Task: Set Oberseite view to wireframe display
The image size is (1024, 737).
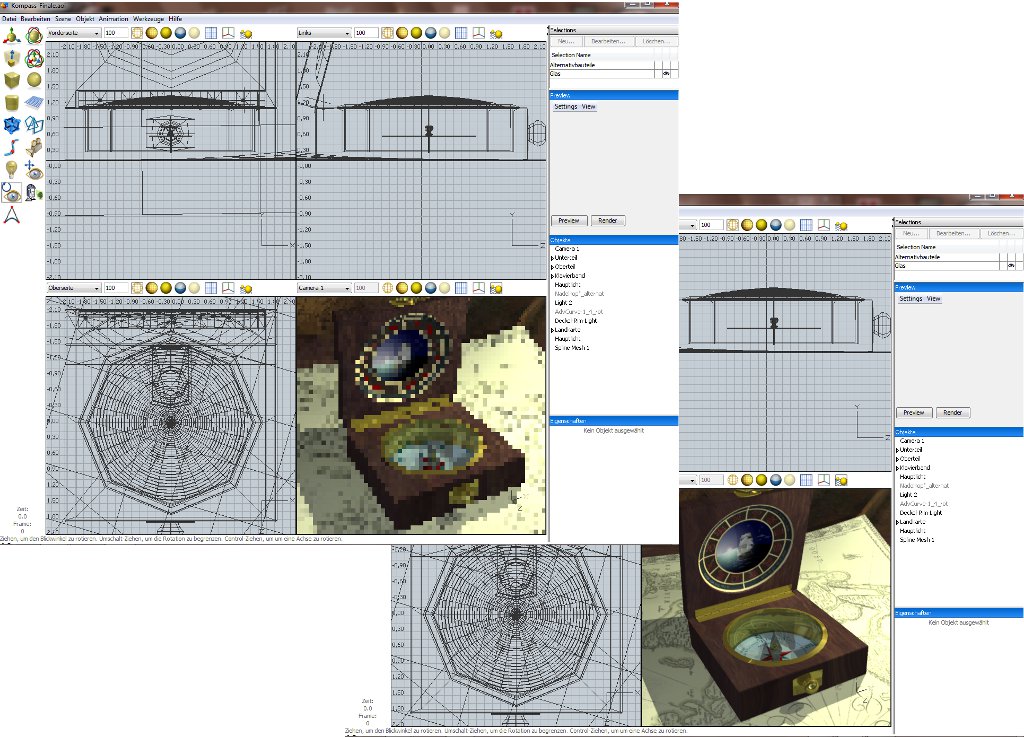Action: coord(137,288)
